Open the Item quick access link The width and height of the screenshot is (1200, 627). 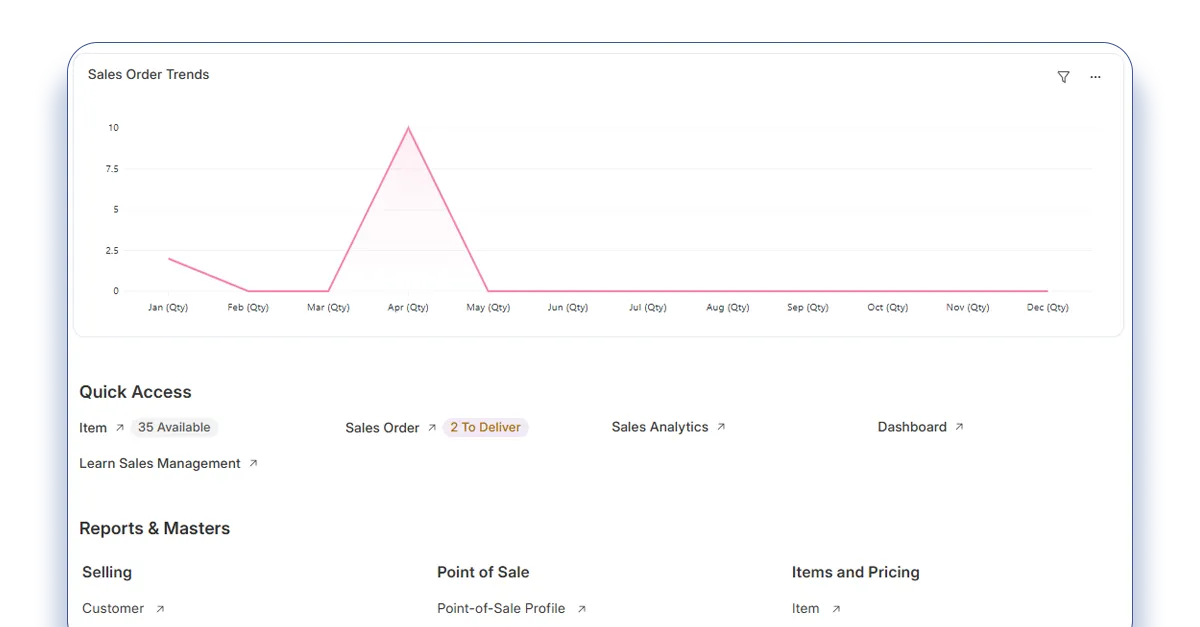93,428
